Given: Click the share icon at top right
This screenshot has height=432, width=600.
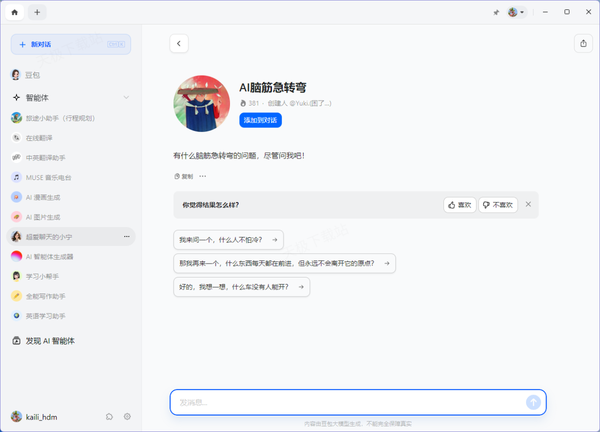Looking at the screenshot, I should (583, 43).
